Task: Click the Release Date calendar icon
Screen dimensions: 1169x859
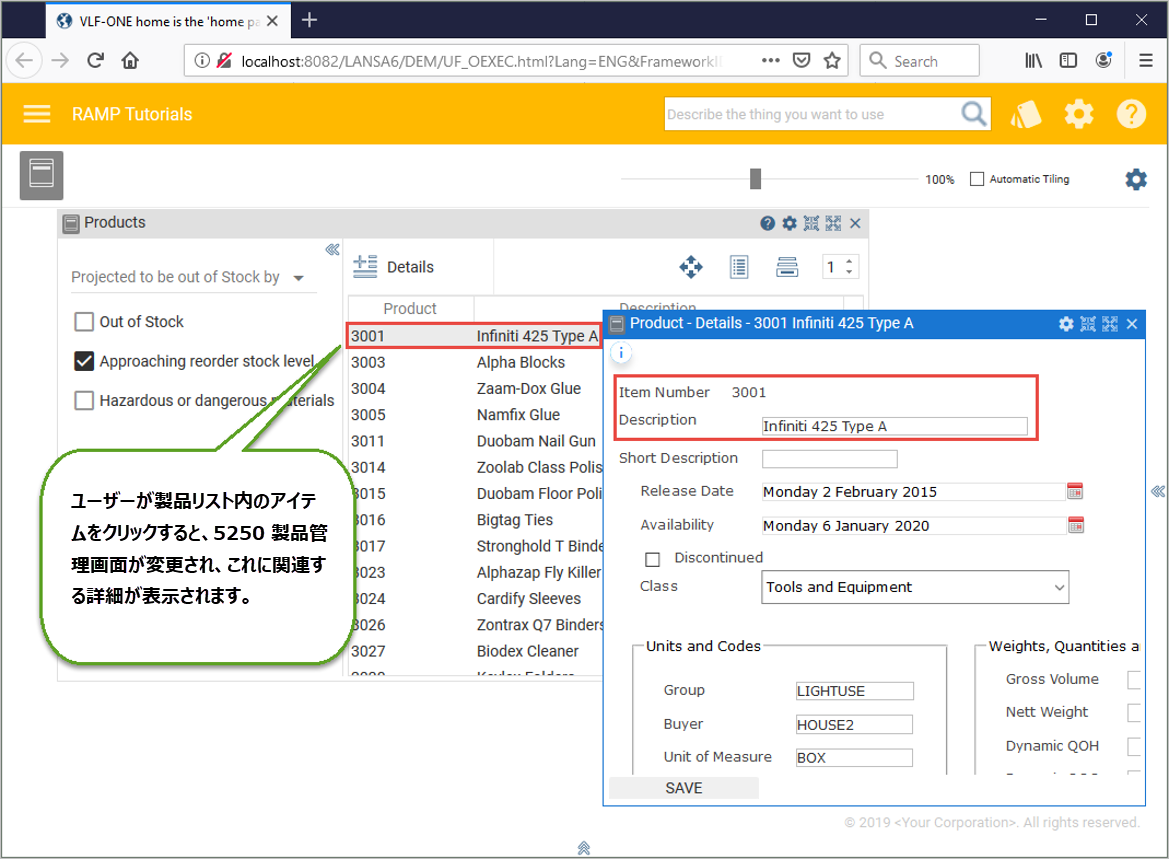Action: pyautogui.click(x=1076, y=491)
